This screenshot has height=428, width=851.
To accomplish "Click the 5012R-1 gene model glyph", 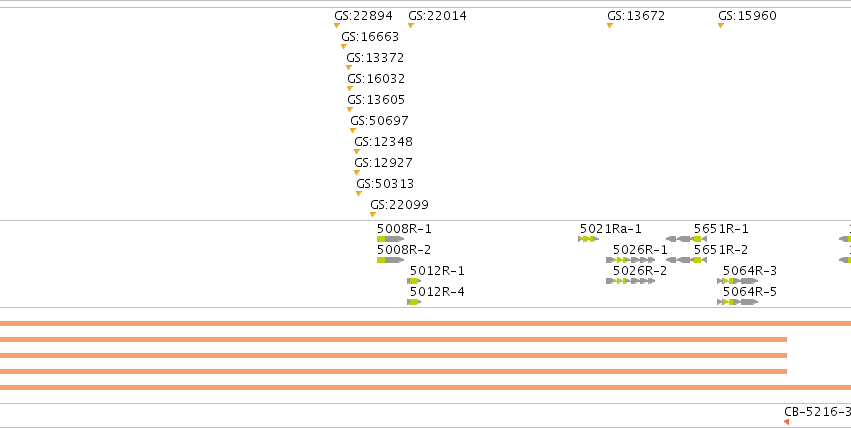I will point(414,281).
